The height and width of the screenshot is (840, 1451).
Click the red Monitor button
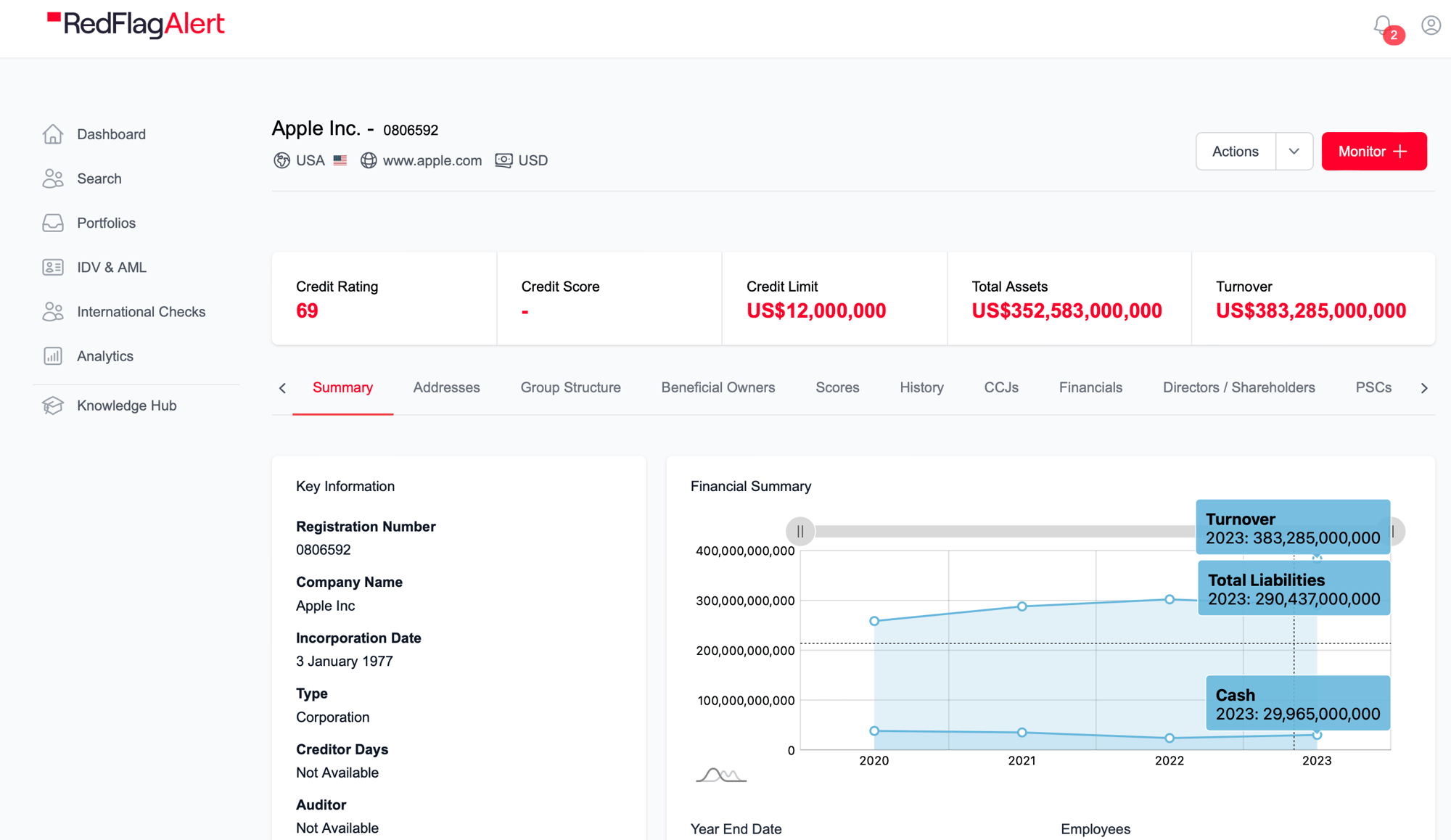pos(1374,152)
